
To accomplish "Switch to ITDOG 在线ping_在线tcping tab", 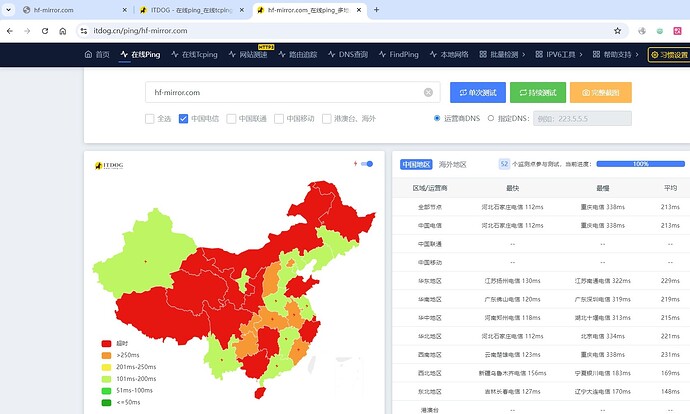I will click(192, 10).
